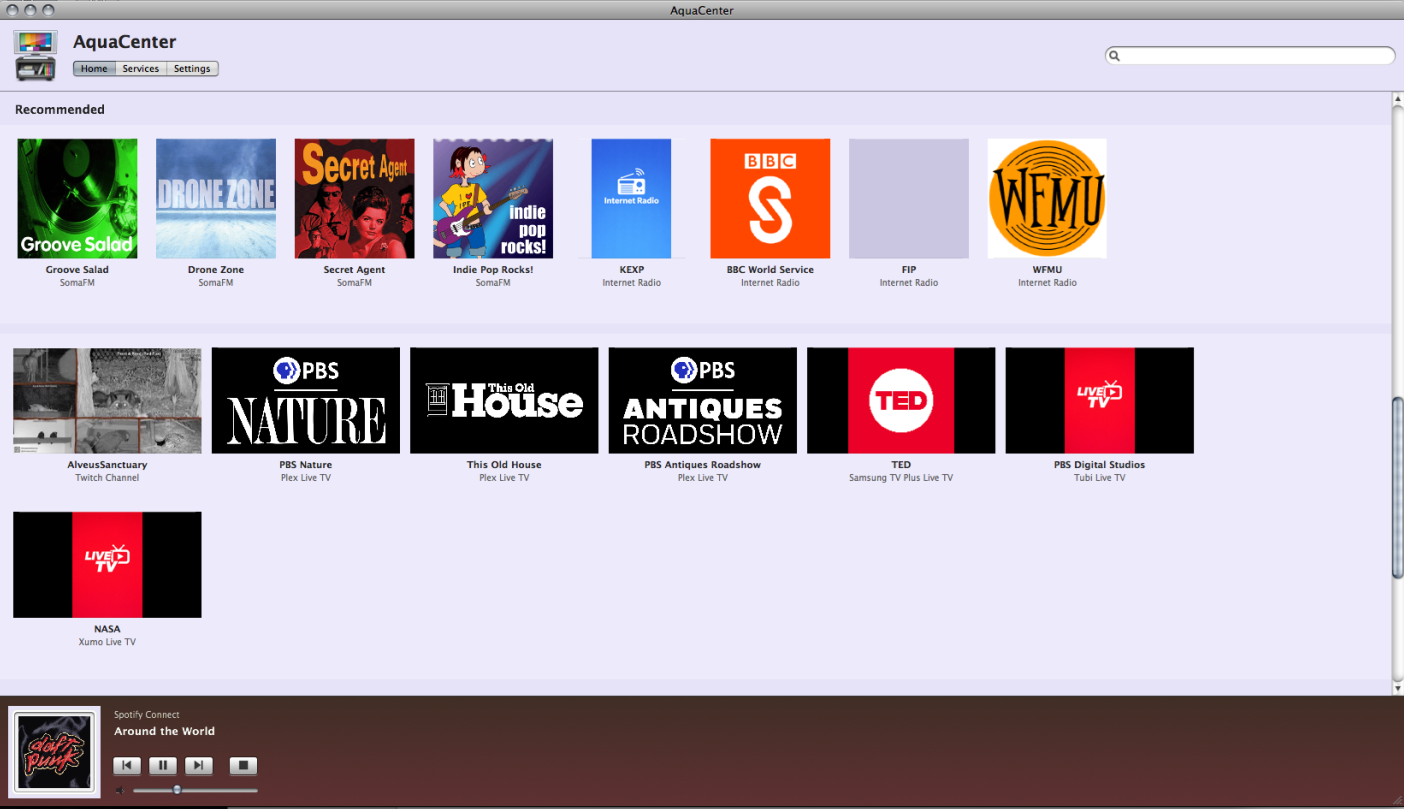Click the This Old House title text
This screenshot has height=809, width=1404.
504,465
